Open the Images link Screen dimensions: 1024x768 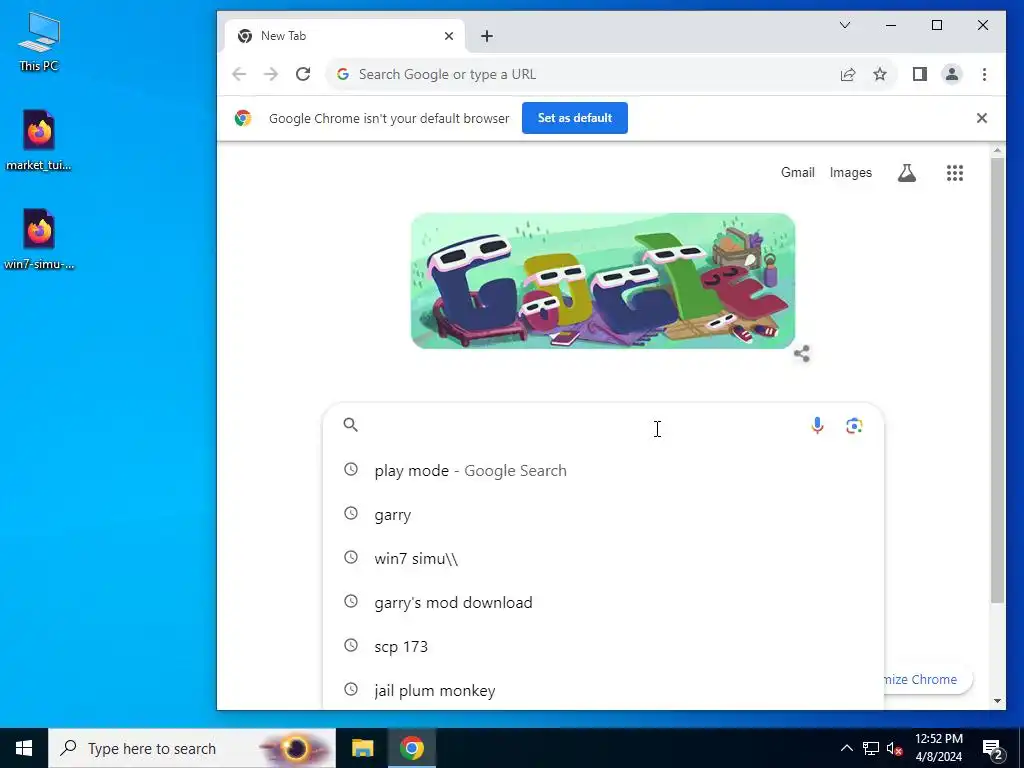pos(850,172)
